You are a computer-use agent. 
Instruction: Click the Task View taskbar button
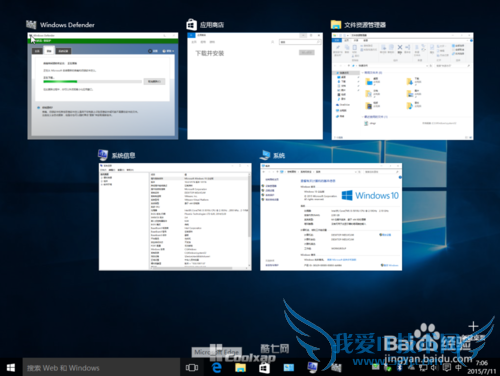tap(192, 367)
